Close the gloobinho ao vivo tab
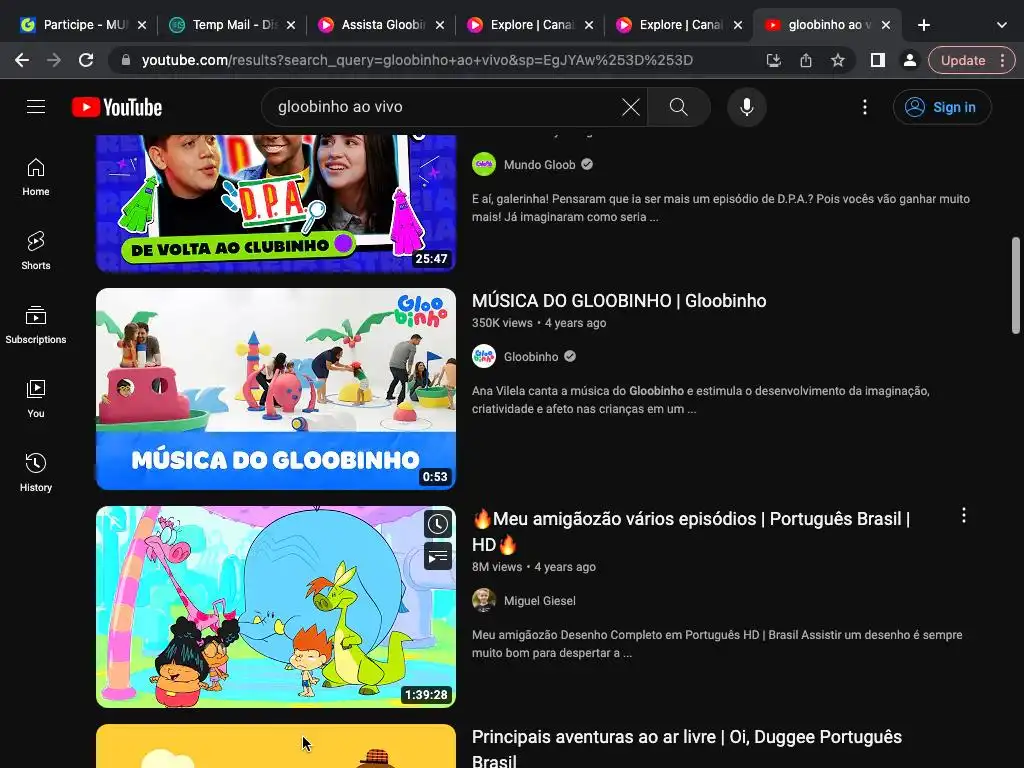The image size is (1024, 768). [x=886, y=25]
